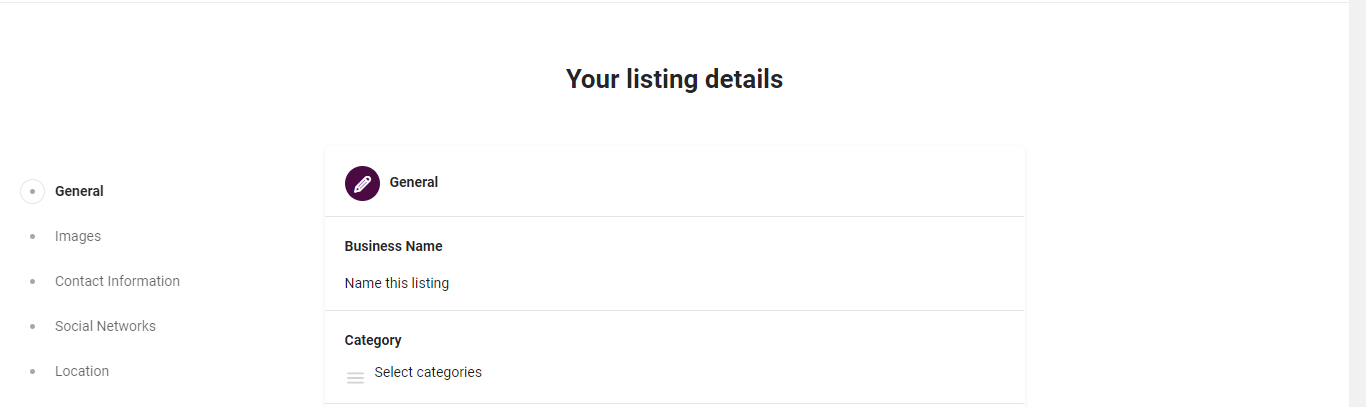Click the vertical scrollbar on right edge

pyautogui.click(x=1357, y=200)
